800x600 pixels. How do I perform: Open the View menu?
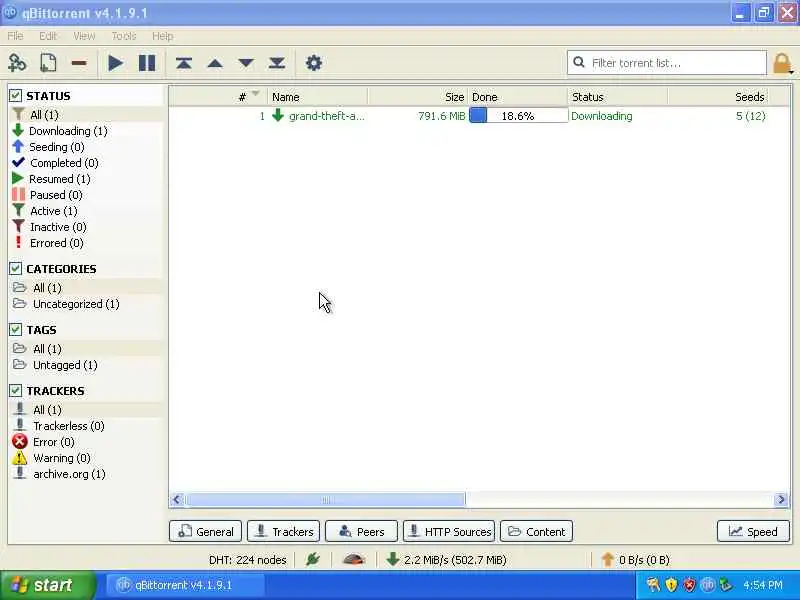(84, 36)
